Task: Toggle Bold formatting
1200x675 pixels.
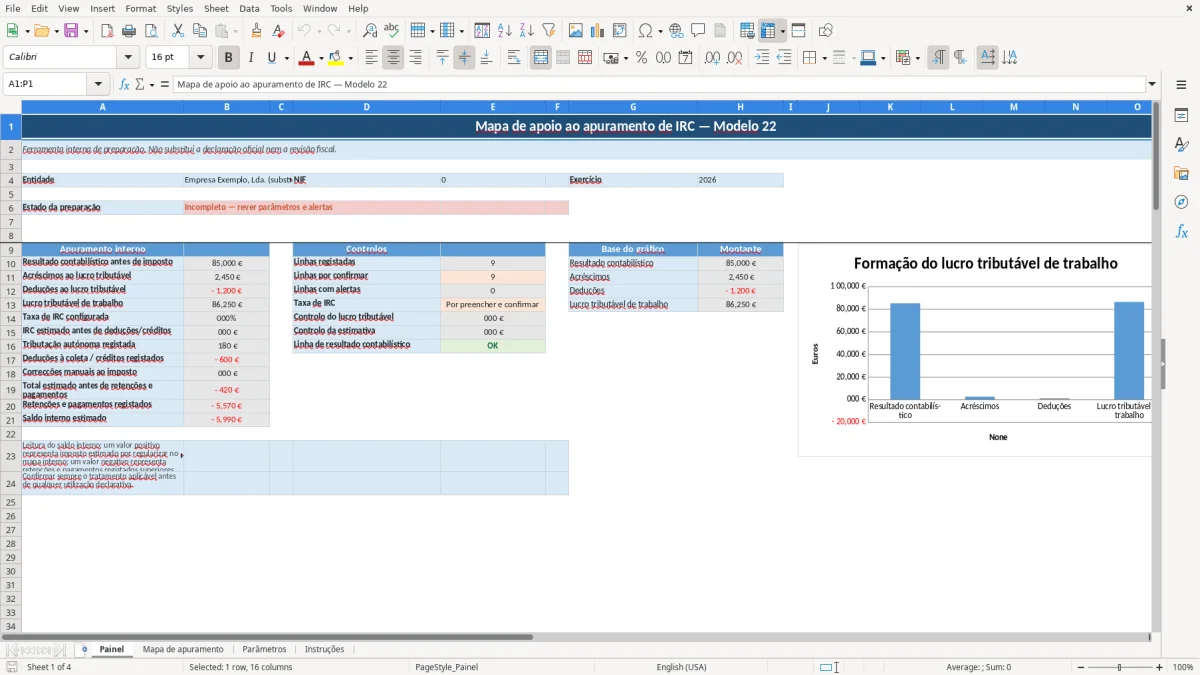Action: tap(229, 58)
